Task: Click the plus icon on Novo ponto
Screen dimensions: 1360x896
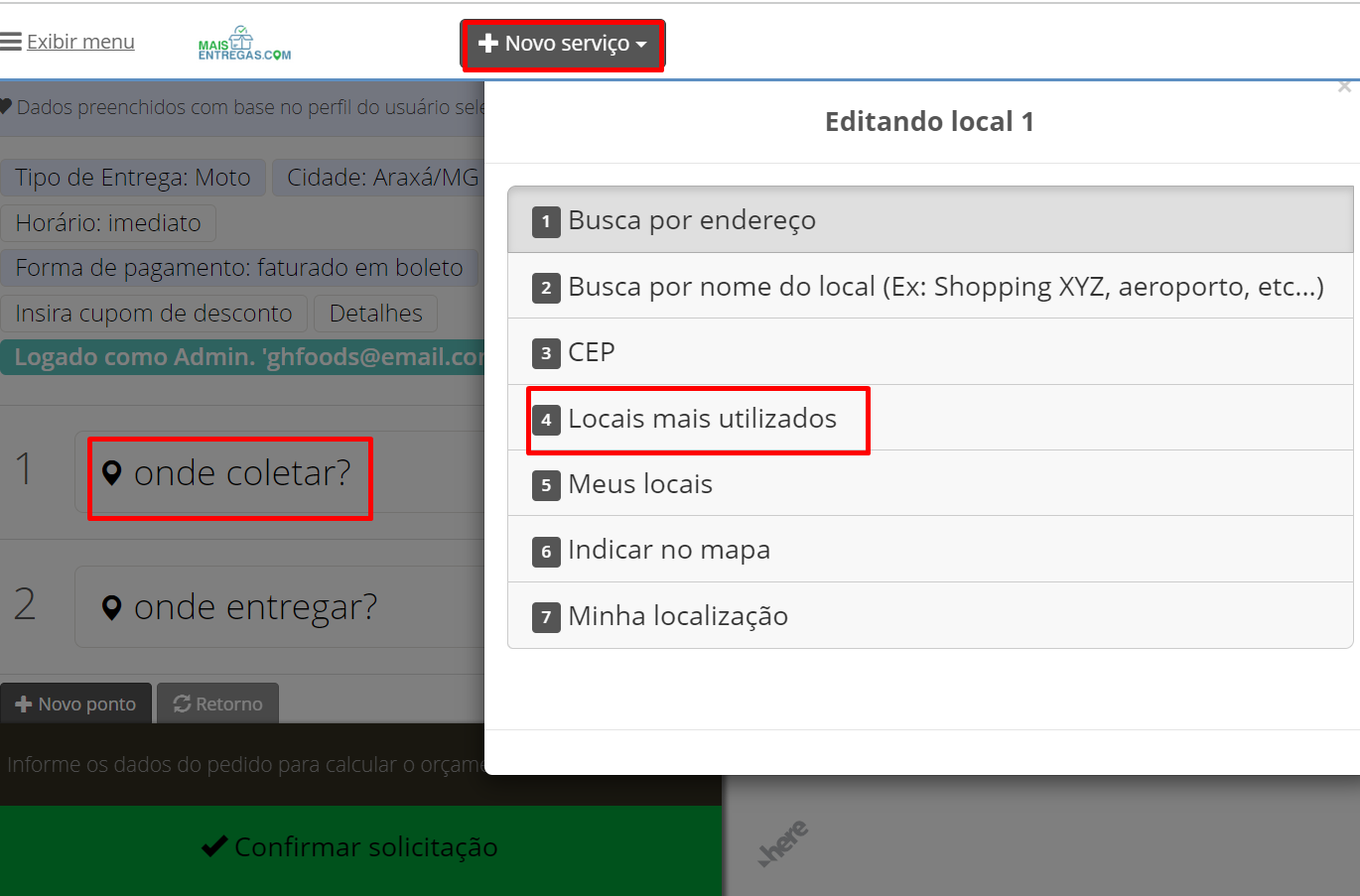Action: 24,704
